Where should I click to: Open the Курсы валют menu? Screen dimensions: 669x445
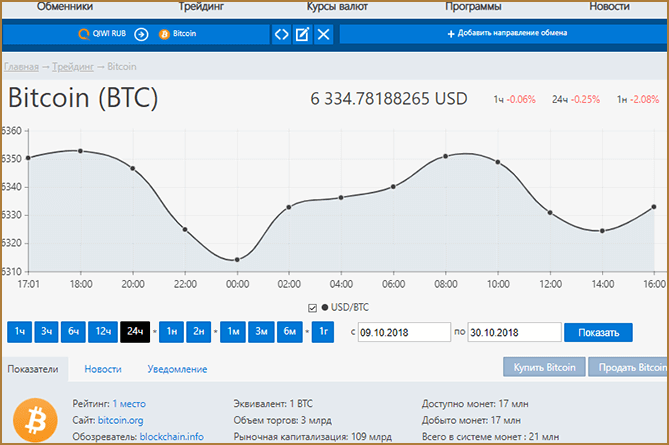[337, 6]
